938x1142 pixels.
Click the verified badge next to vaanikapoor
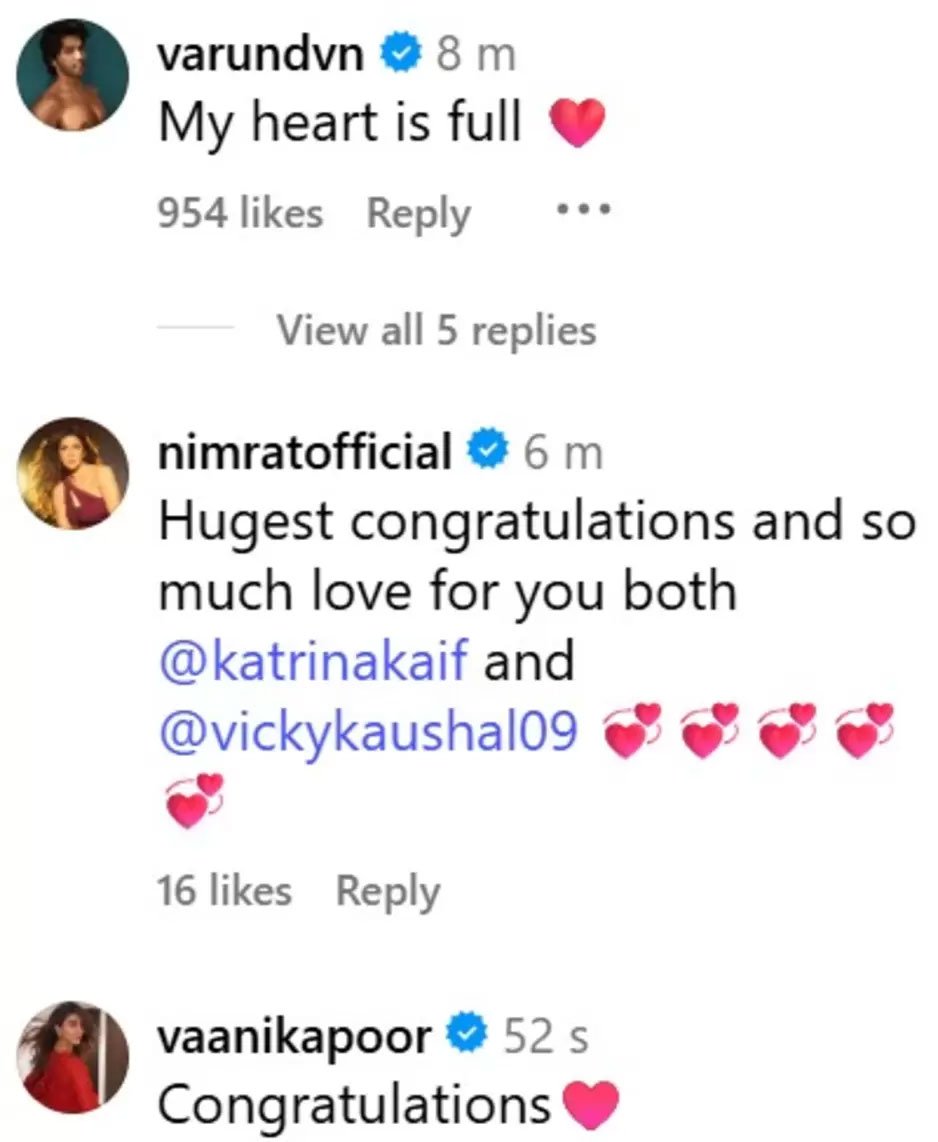(469, 1038)
